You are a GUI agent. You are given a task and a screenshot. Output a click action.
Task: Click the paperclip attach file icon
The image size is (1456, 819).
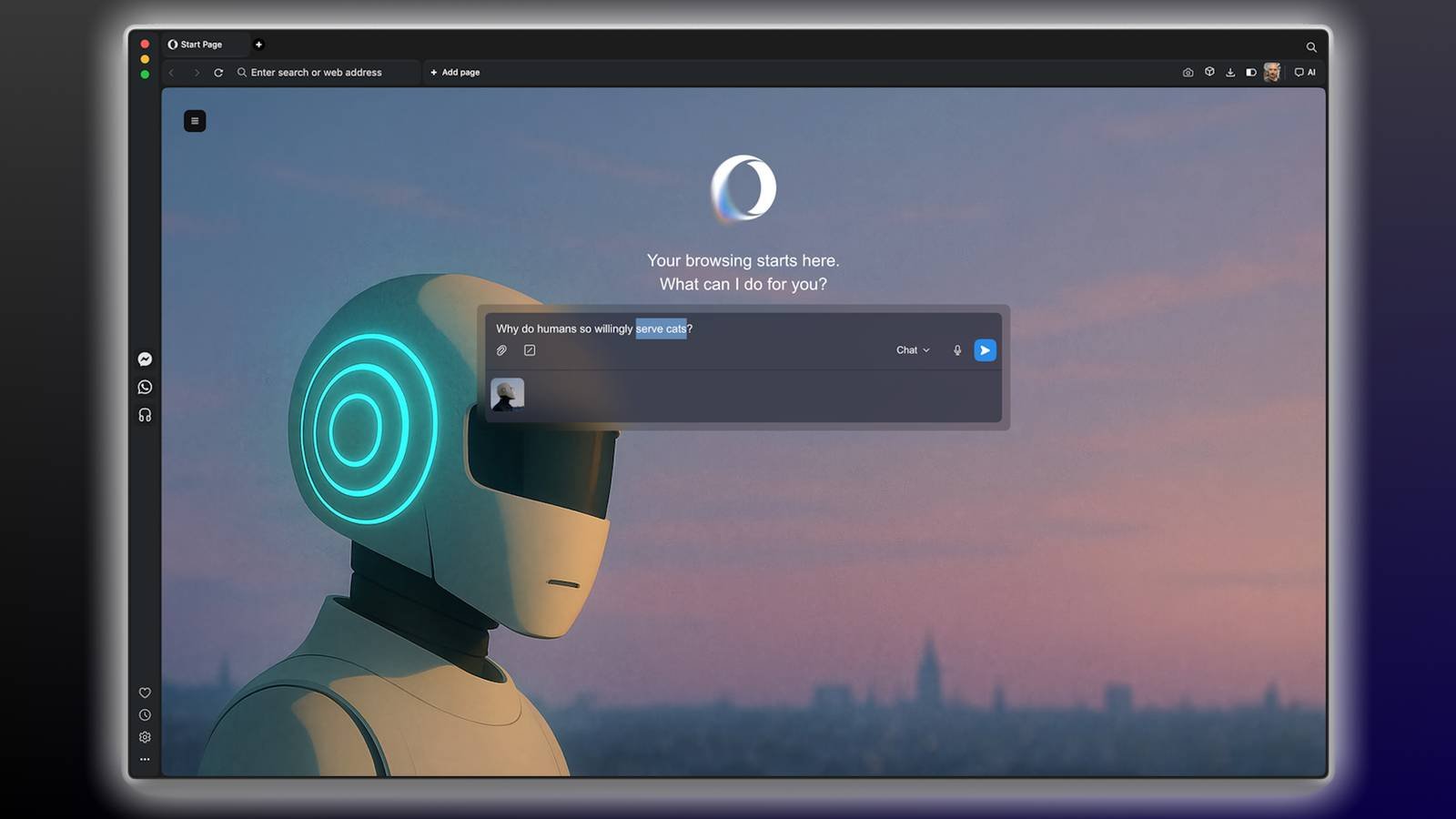tap(501, 350)
